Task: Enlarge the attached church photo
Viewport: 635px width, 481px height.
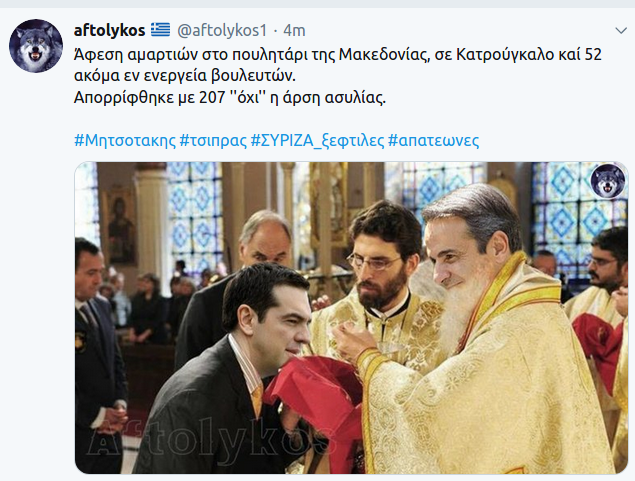Action: [x=351, y=318]
